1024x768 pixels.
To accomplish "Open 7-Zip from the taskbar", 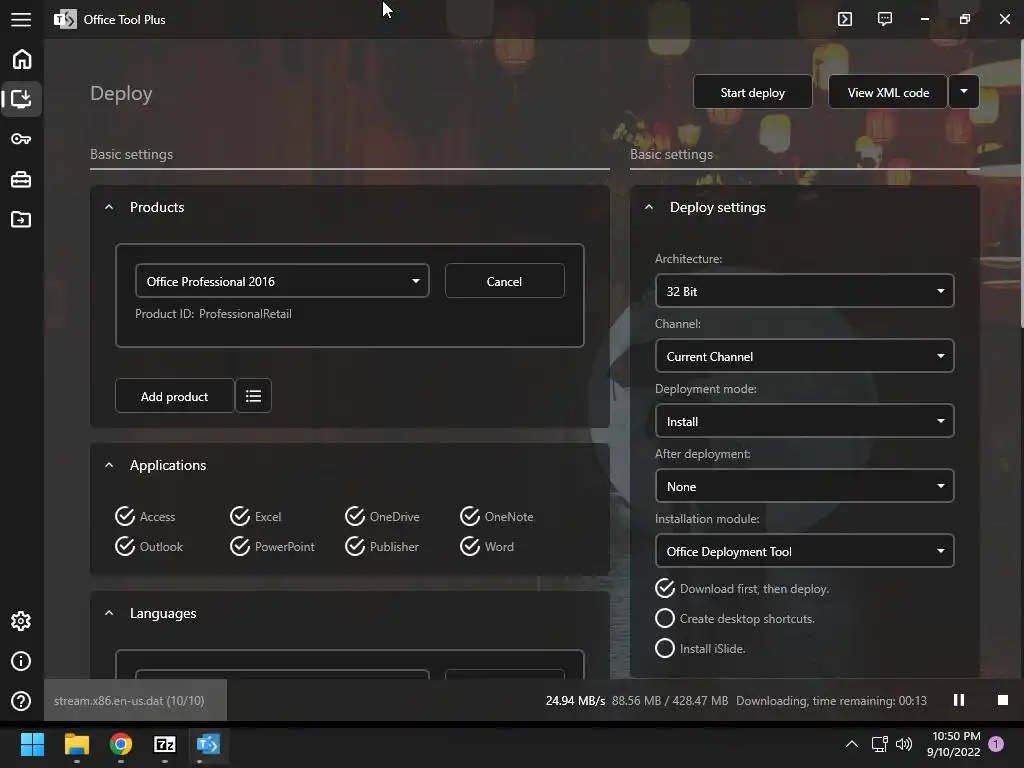I will (x=165, y=744).
